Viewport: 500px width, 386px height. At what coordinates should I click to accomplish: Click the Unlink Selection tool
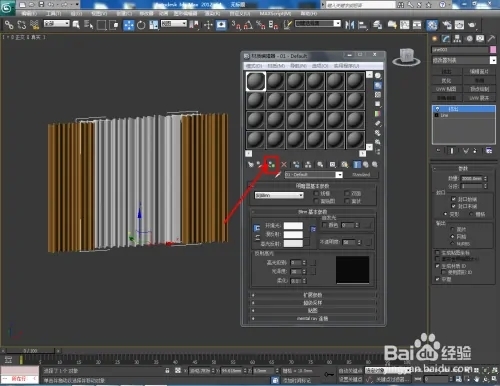(22, 25)
